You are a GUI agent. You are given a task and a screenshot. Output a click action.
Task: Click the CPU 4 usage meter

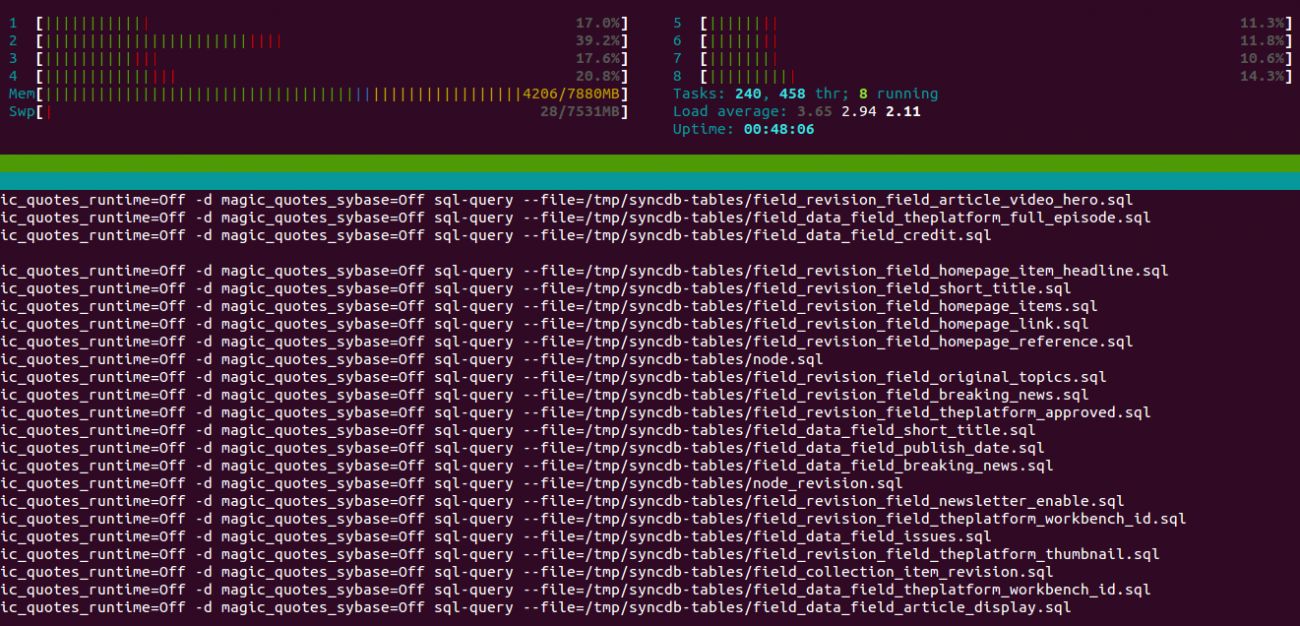click(332, 76)
